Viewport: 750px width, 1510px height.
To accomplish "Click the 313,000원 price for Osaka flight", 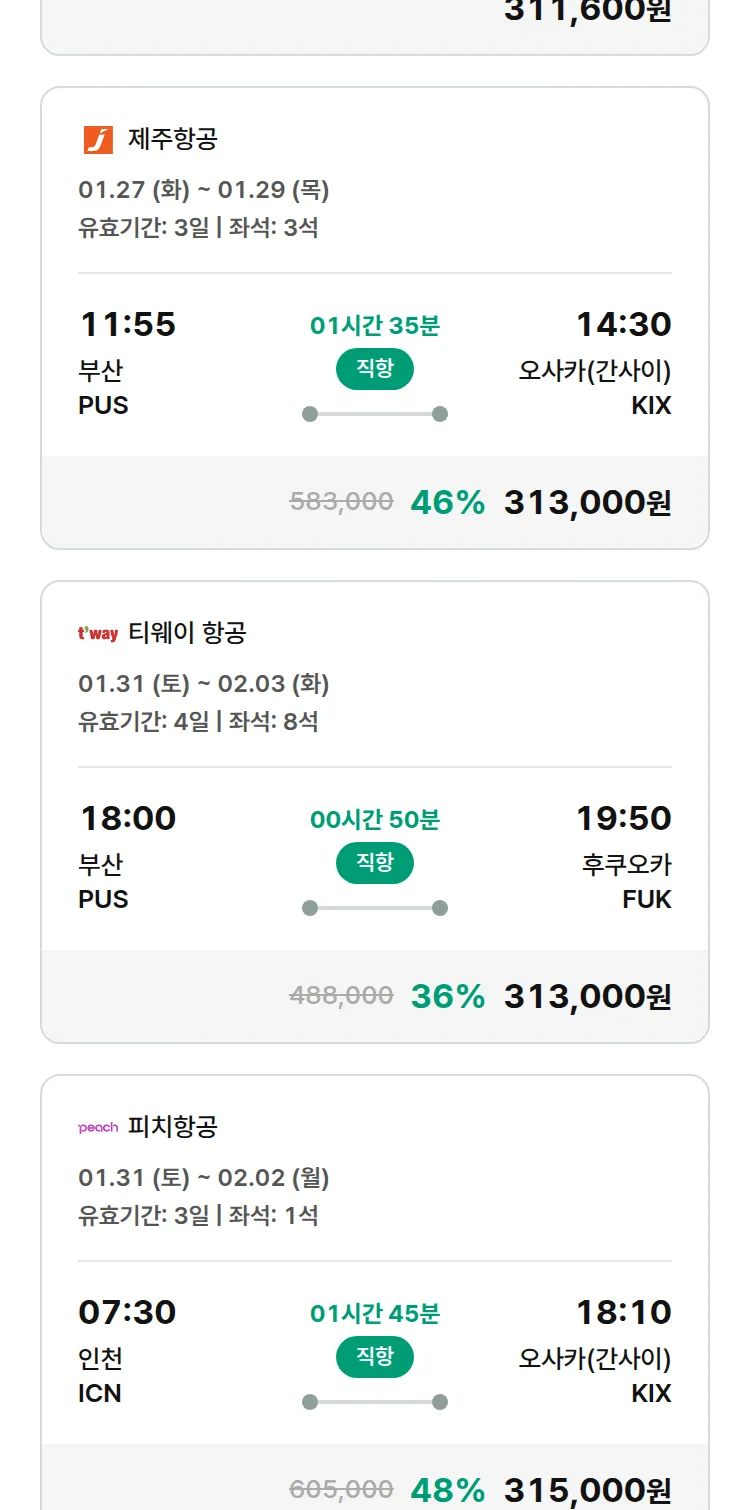I will tap(587, 502).
